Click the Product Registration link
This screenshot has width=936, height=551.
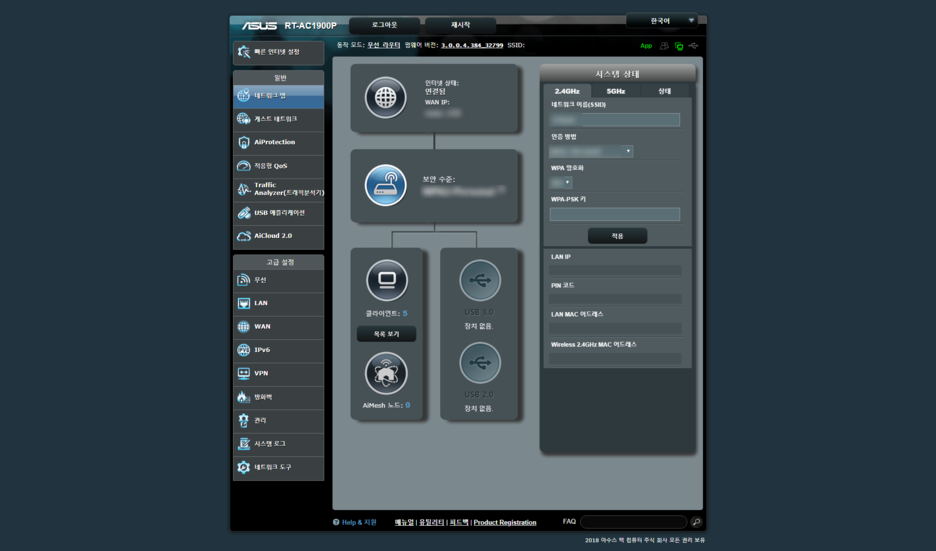click(x=504, y=522)
